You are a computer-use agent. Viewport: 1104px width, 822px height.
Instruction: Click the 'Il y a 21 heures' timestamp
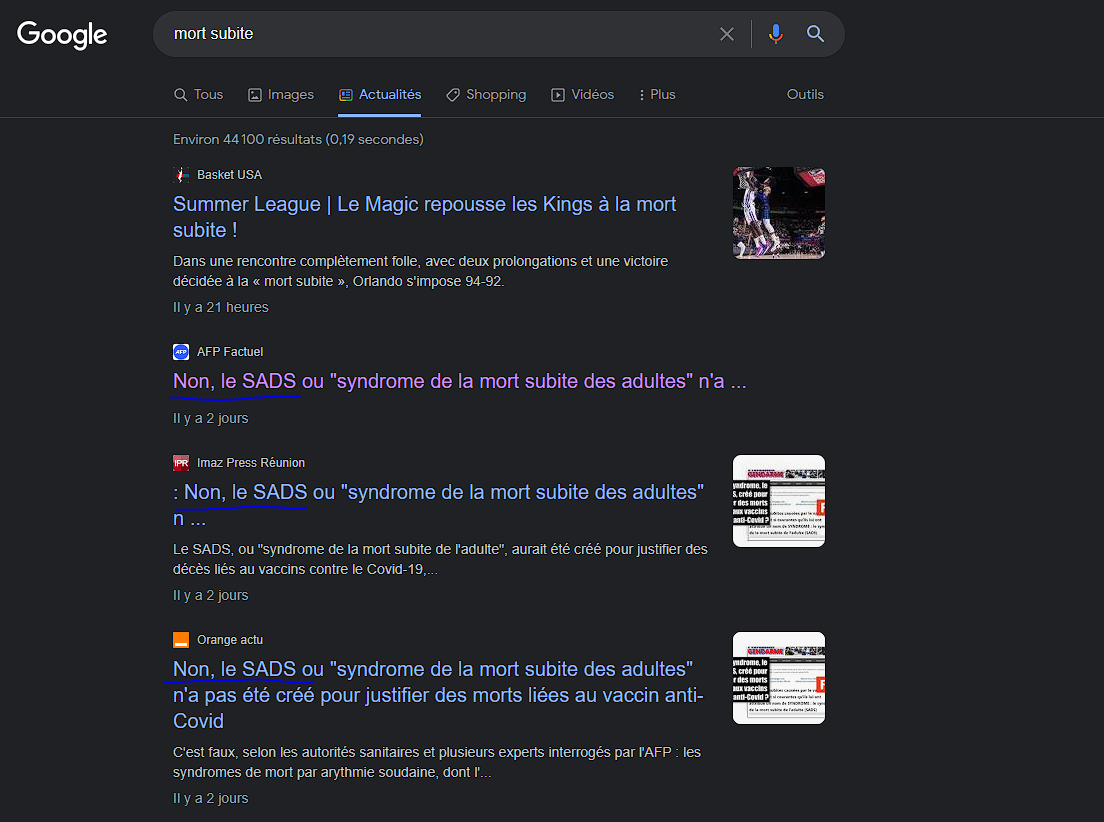coord(221,307)
